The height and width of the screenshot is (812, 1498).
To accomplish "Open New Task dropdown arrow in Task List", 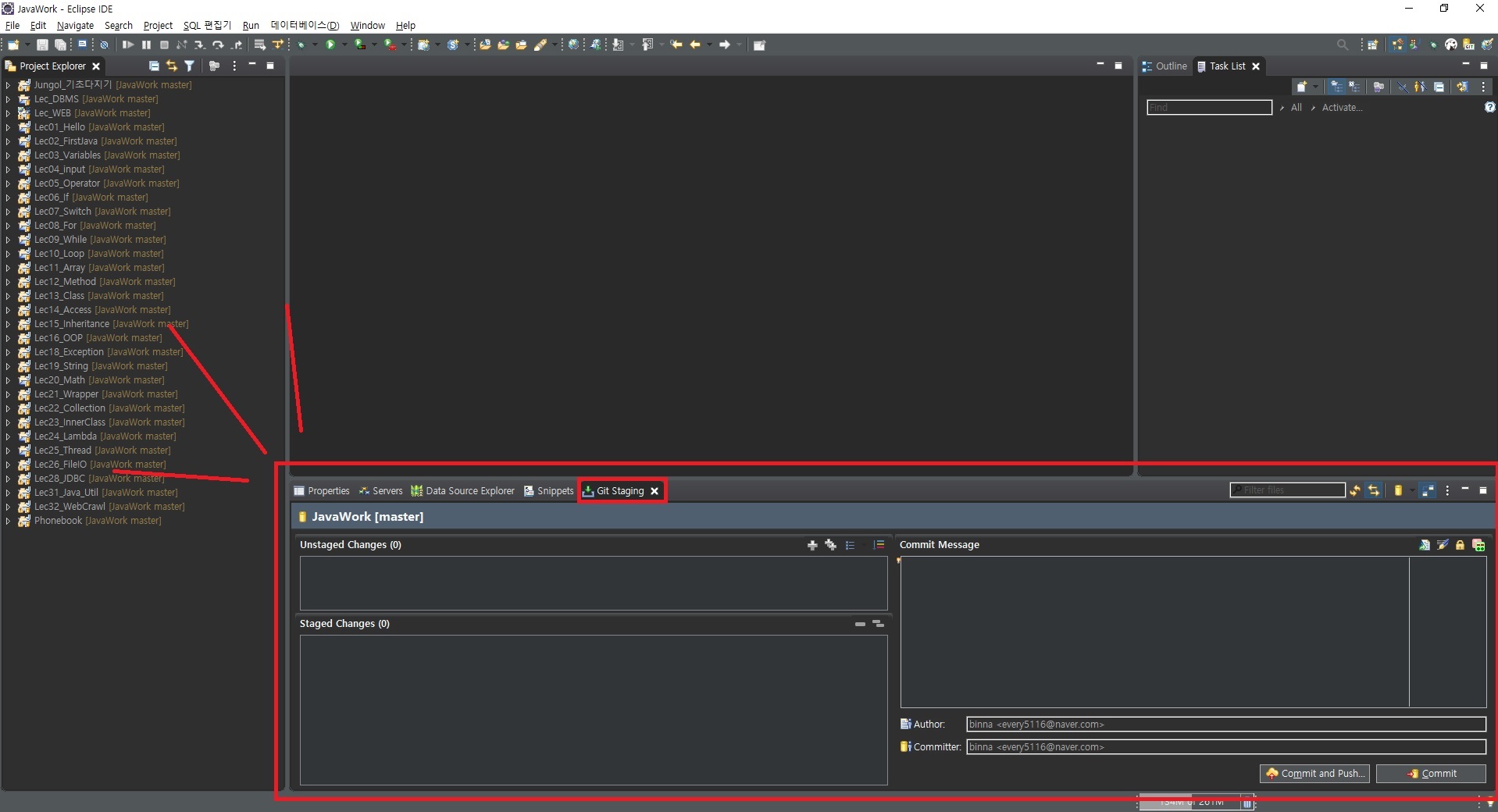I will click(x=1315, y=87).
